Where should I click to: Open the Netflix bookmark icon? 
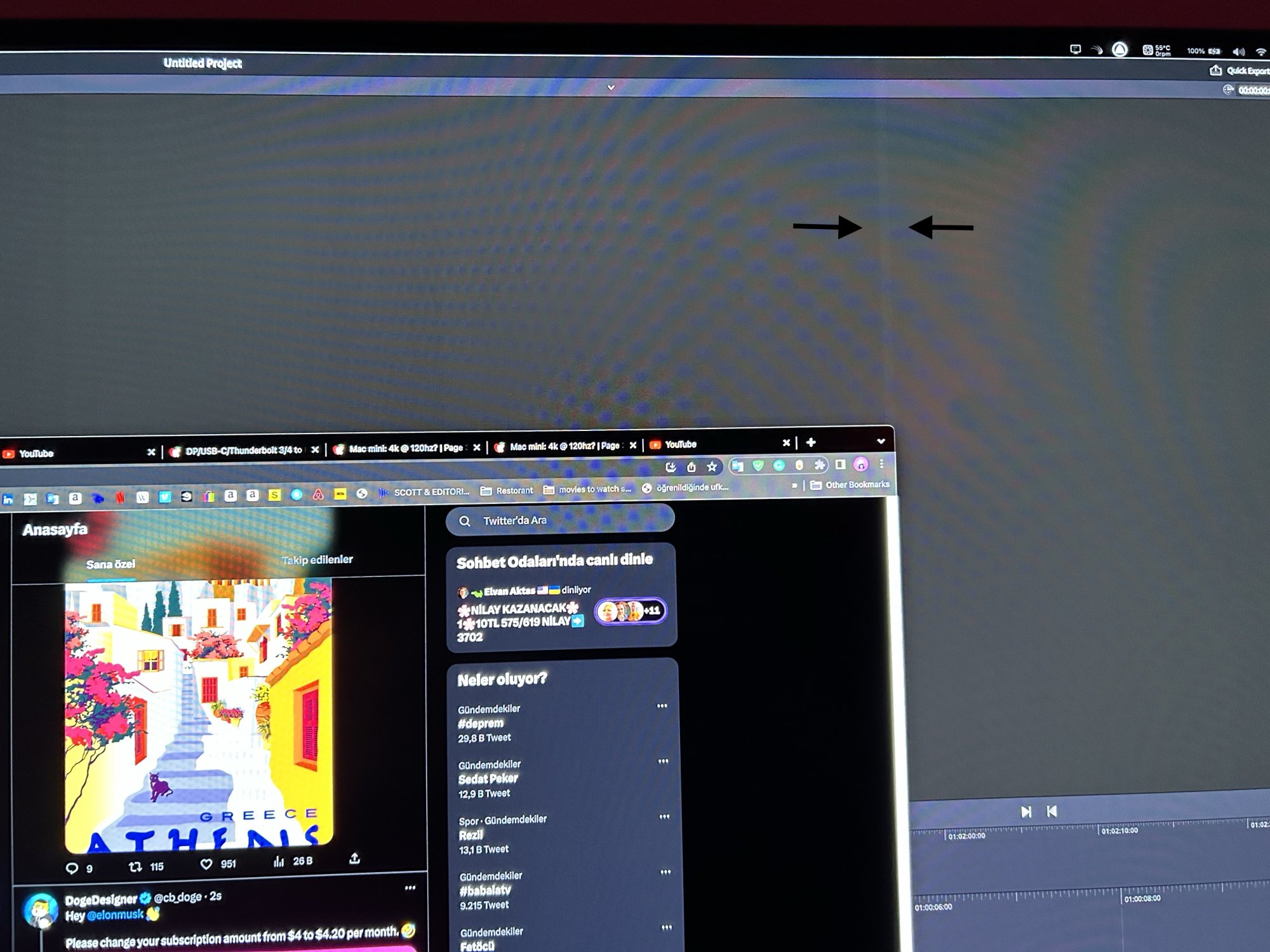coord(120,498)
